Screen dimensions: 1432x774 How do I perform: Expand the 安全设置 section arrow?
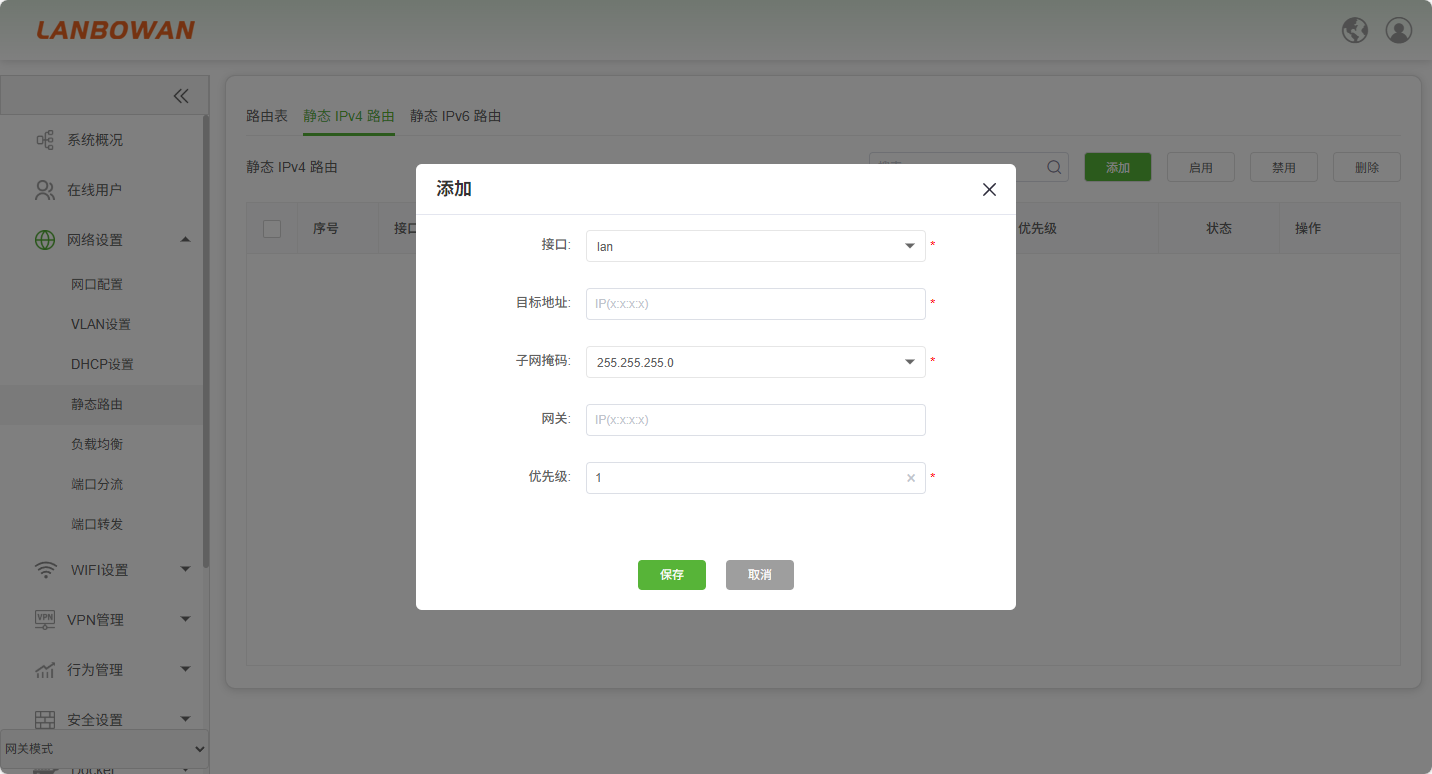(185, 719)
